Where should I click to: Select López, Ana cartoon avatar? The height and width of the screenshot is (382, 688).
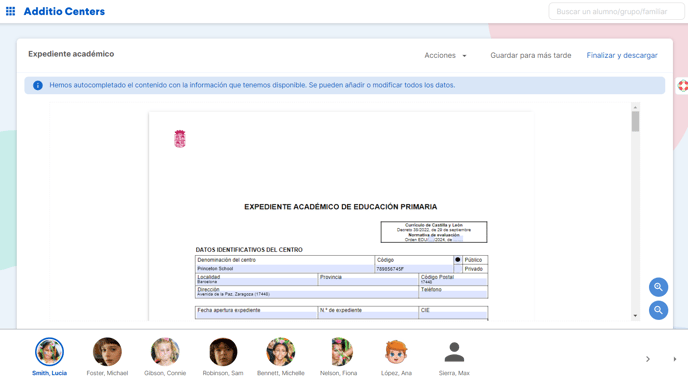tap(396, 352)
